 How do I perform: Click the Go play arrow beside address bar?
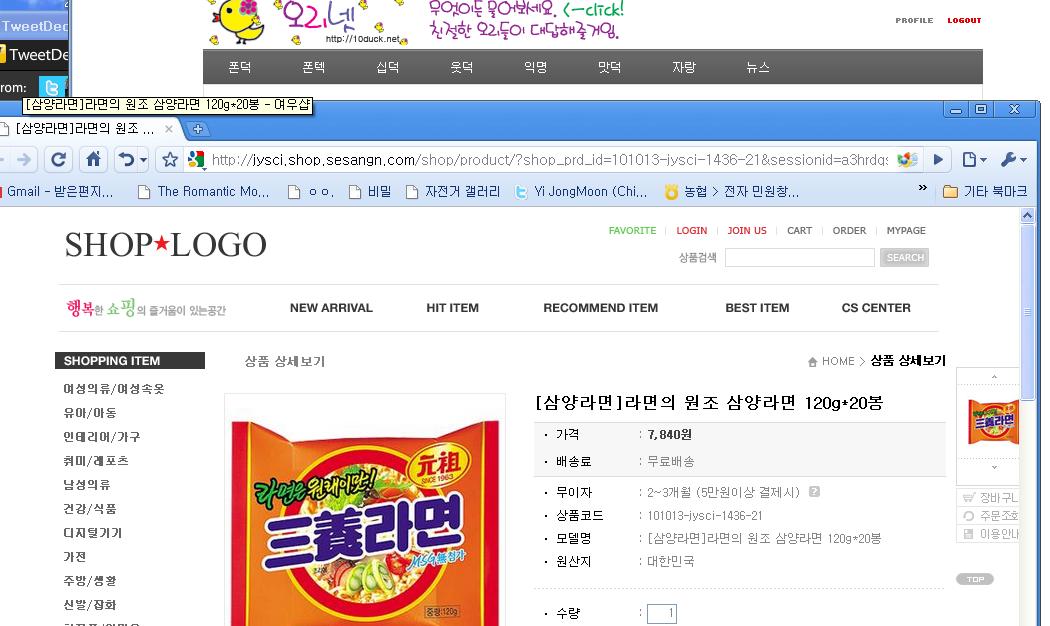pyautogui.click(x=938, y=159)
